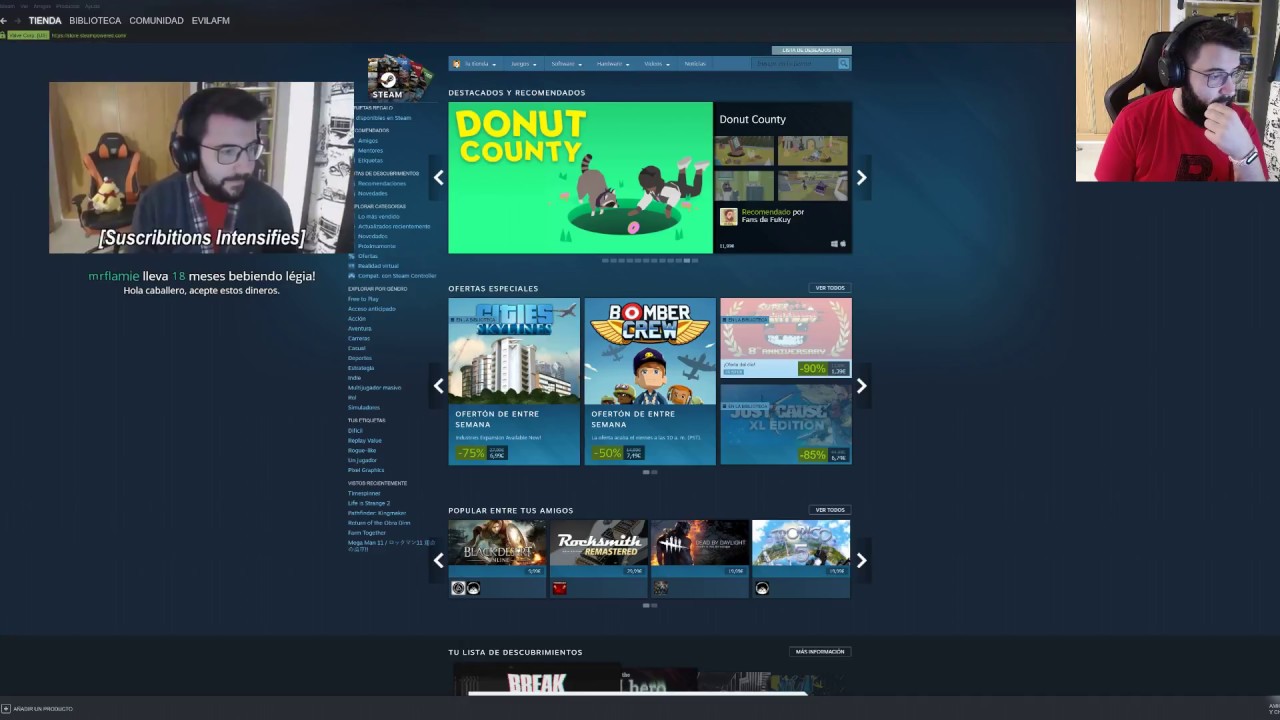Click the Estrategia genre link
This screenshot has height=720, width=1280.
click(361, 368)
